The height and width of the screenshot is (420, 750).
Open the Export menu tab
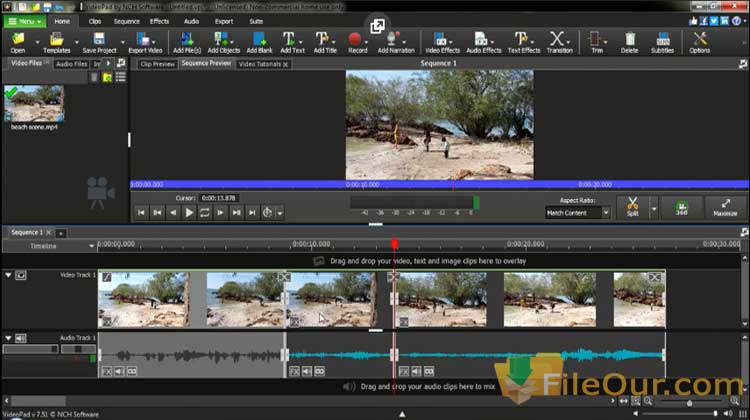tap(224, 21)
